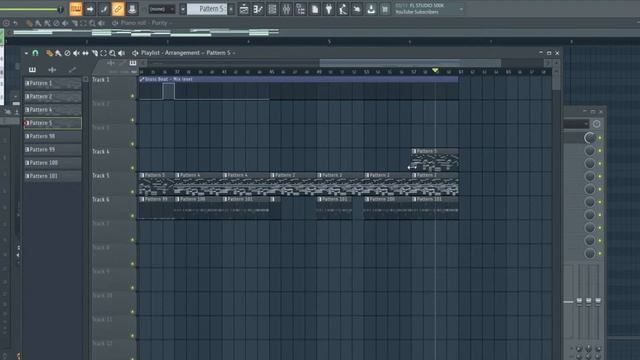Viewport: 640px width, 360px height.
Task: Select the Pattern 5 clip on Track 4
Action: tap(435, 159)
